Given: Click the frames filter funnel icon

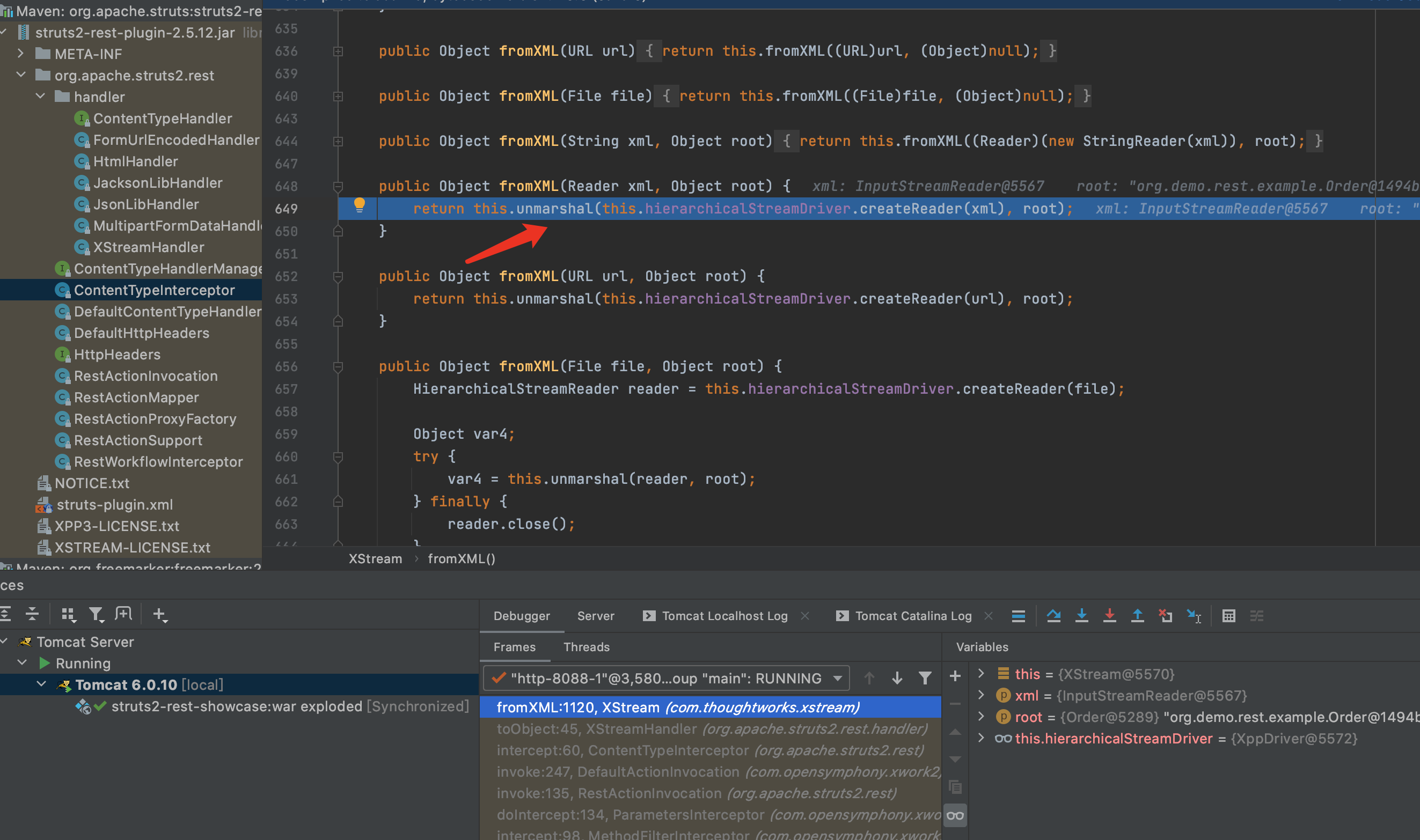Looking at the screenshot, I should pyautogui.click(x=925, y=678).
